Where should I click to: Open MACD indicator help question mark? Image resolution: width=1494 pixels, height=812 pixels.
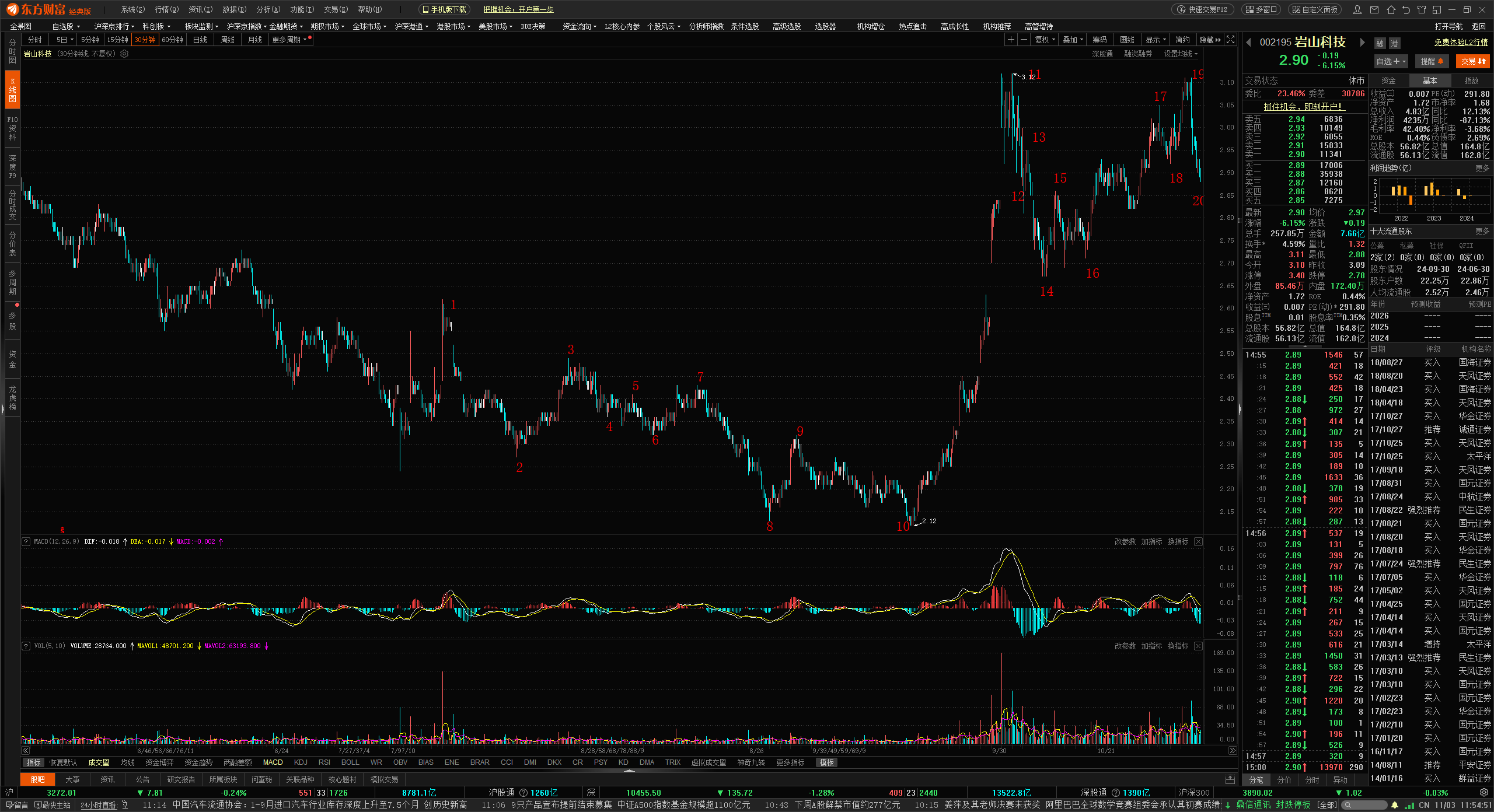click(x=26, y=541)
